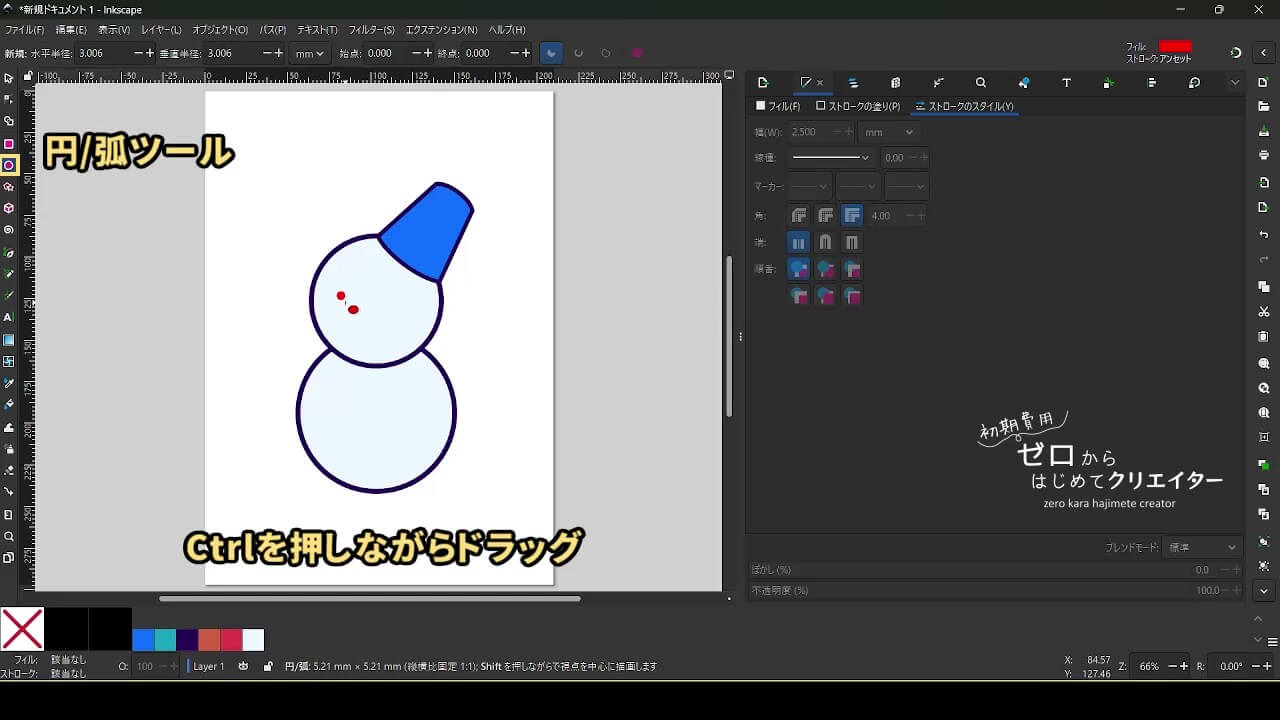The image size is (1280, 720).
Task: Activate the Selector arrow tool
Action: [x=9, y=78]
